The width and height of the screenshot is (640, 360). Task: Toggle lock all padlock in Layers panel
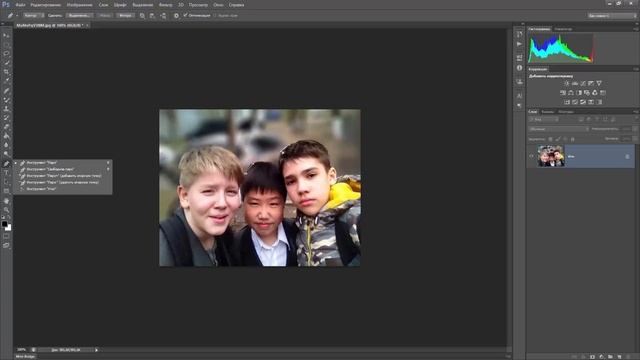point(573,139)
